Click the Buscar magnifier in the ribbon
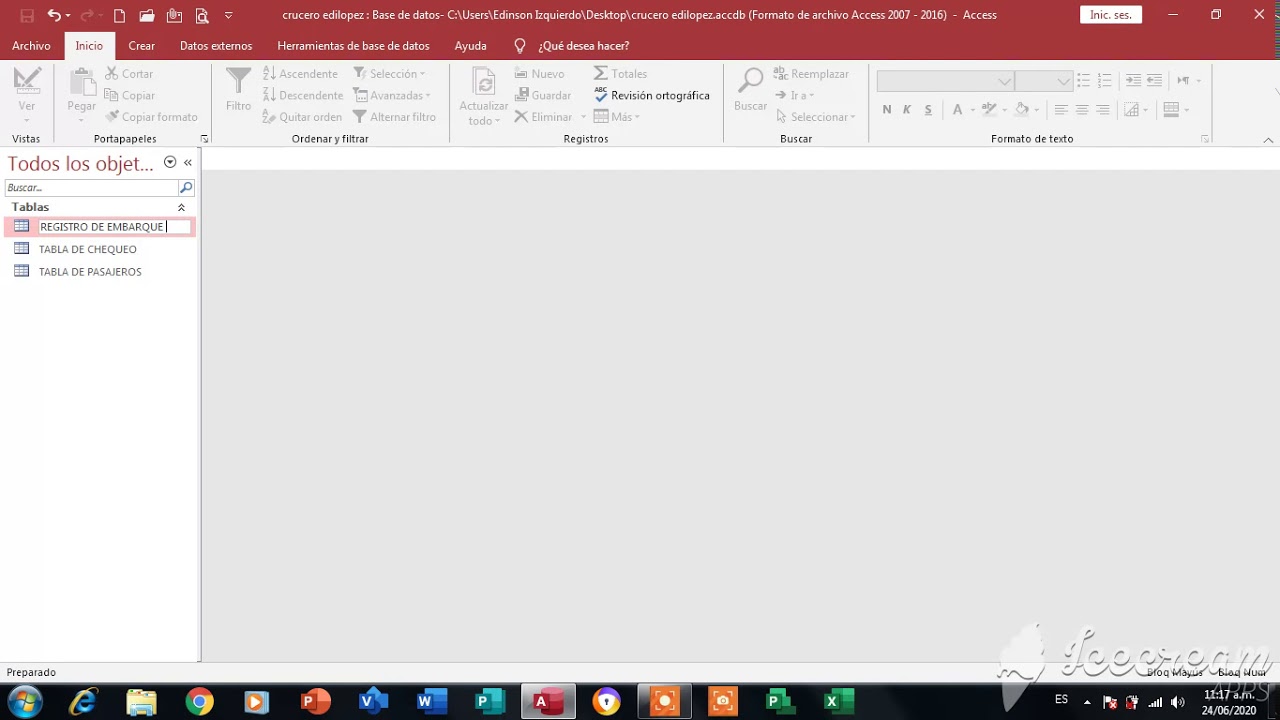The width and height of the screenshot is (1280, 720). coord(750,80)
